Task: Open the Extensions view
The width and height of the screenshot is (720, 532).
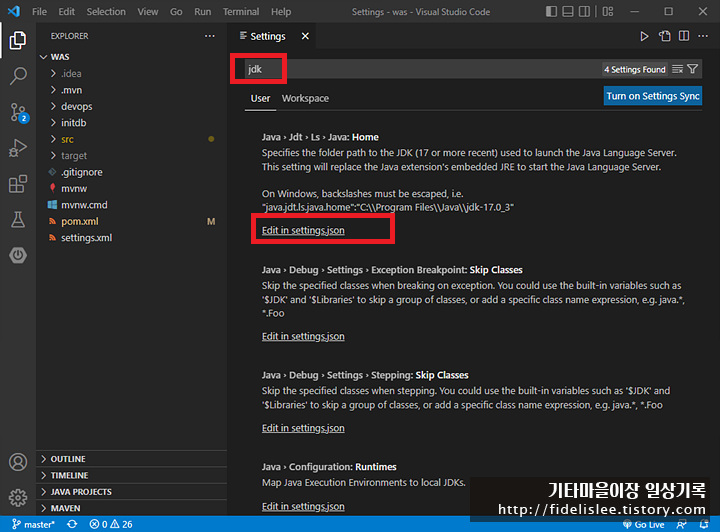Action: (x=18, y=184)
